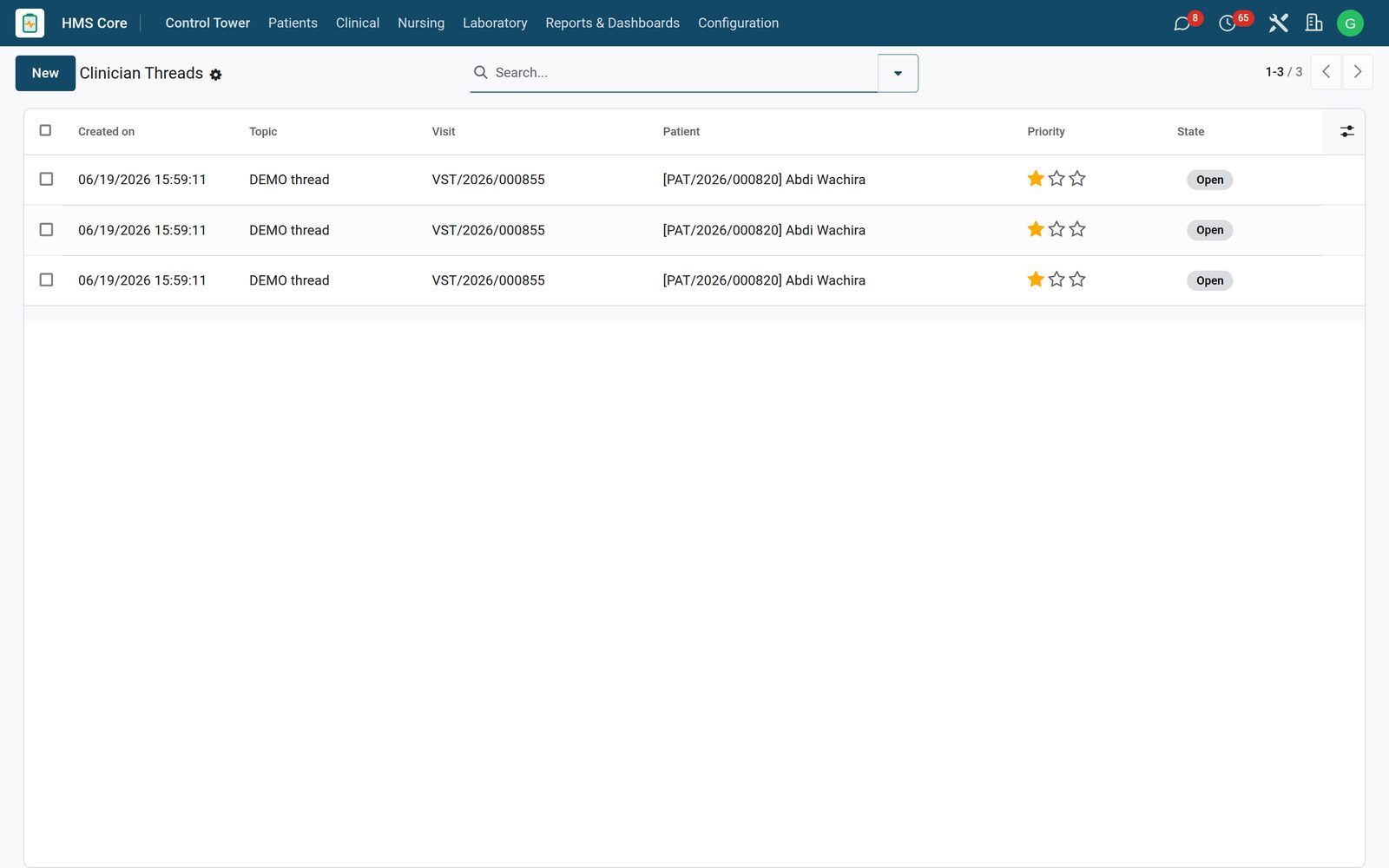Click the gear icon beside Clinician Threads
Image resolution: width=1389 pixels, height=868 pixels.
[x=215, y=75]
